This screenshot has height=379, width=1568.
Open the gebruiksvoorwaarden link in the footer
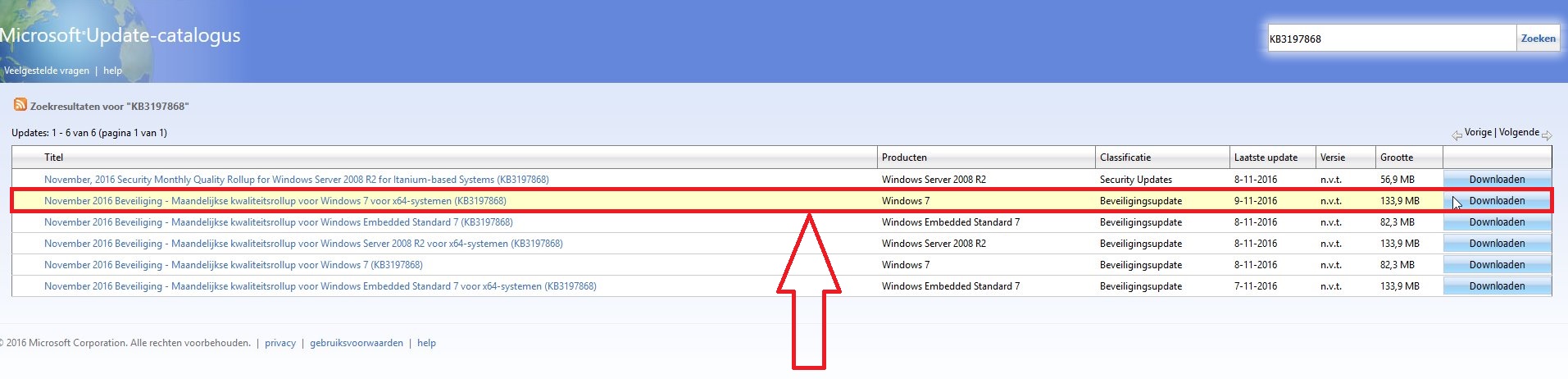click(x=357, y=343)
